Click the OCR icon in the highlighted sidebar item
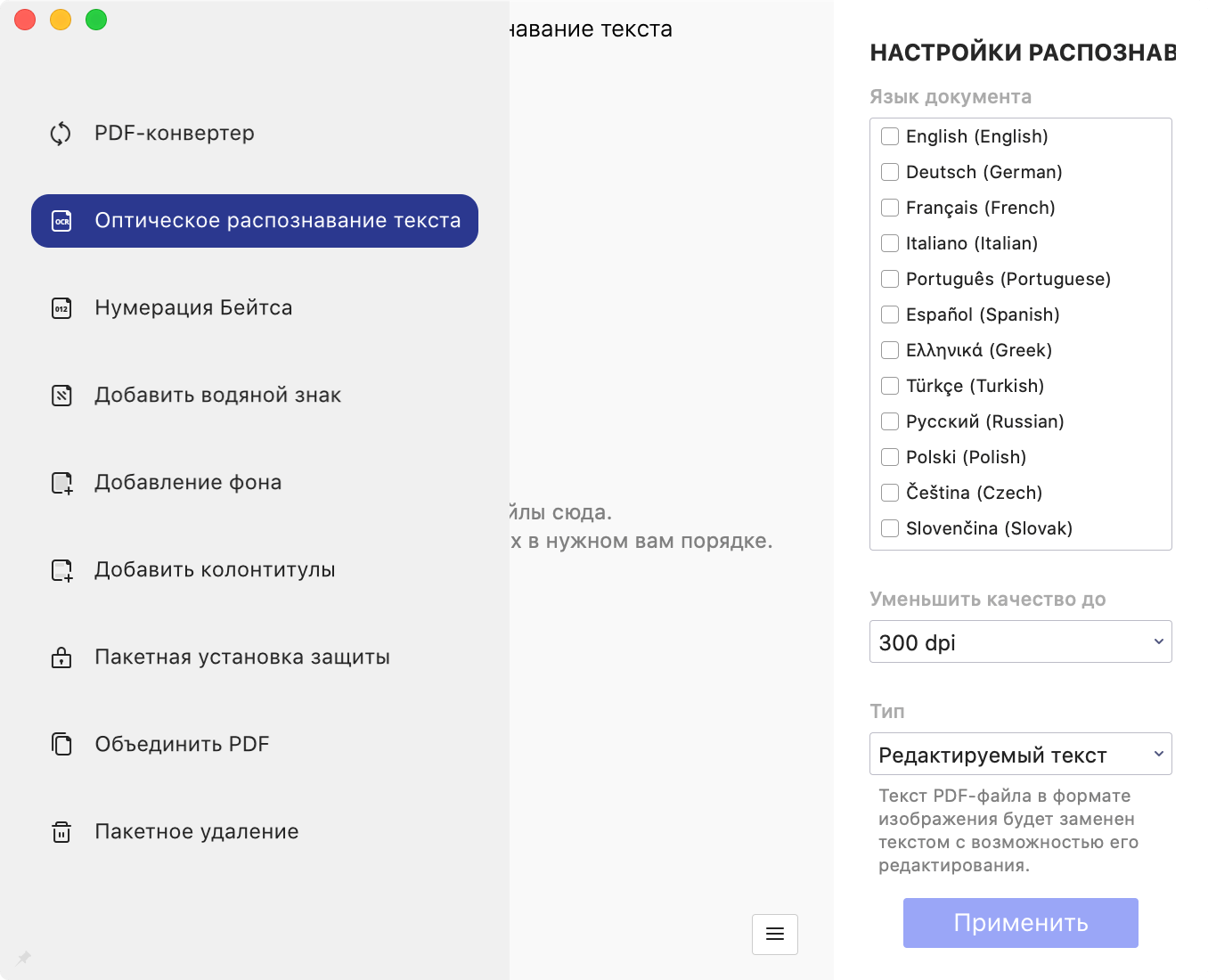The width and height of the screenshot is (1208, 980). [x=61, y=221]
